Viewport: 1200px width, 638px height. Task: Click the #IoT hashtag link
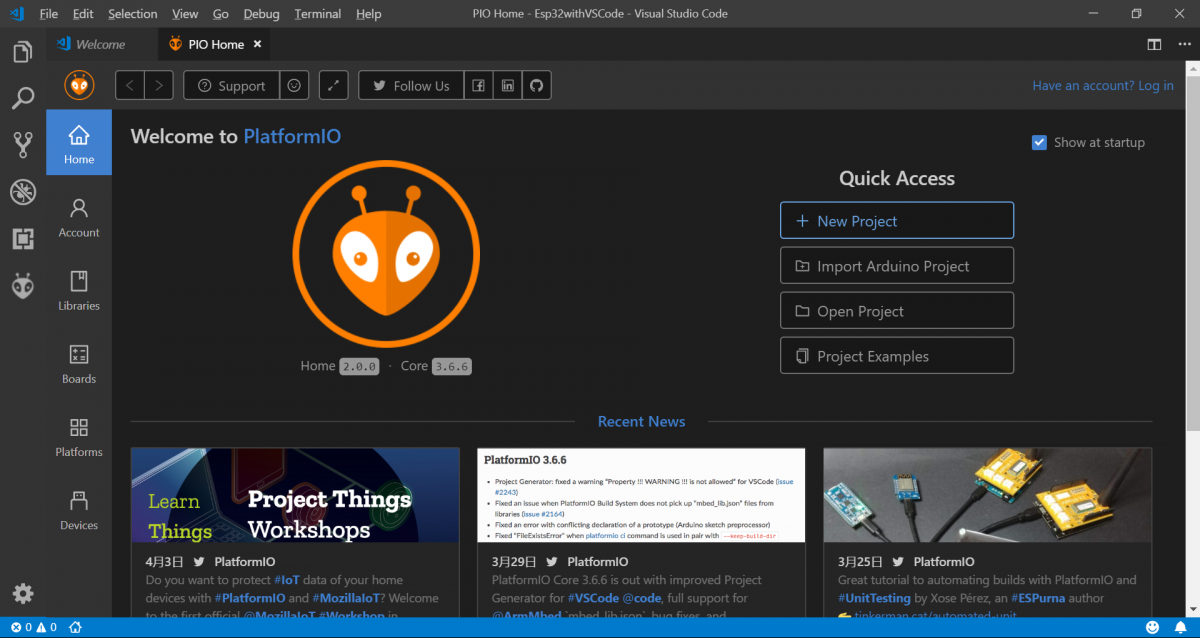tap(286, 580)
